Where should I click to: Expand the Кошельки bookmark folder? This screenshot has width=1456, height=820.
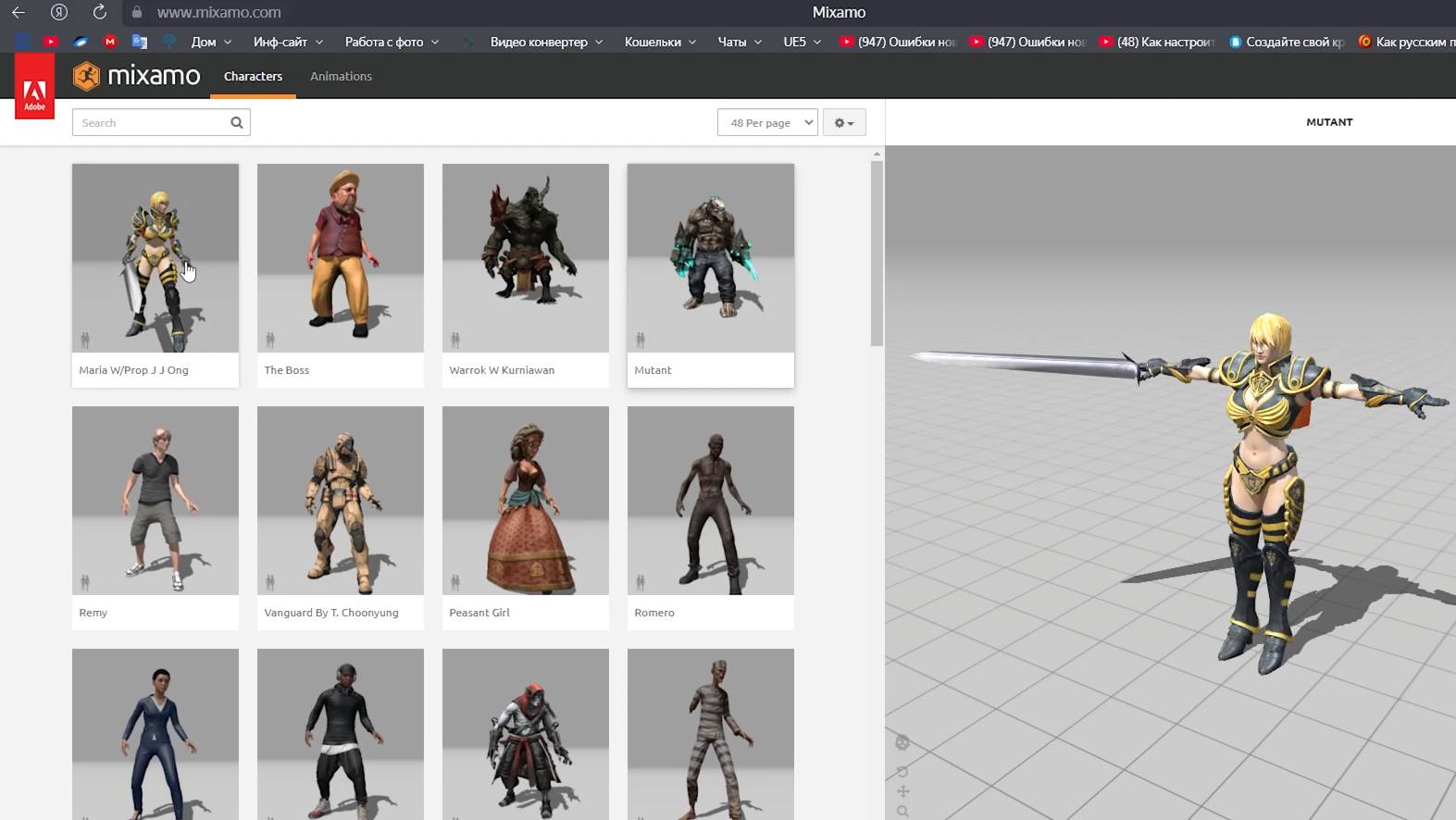click(660, 42)
